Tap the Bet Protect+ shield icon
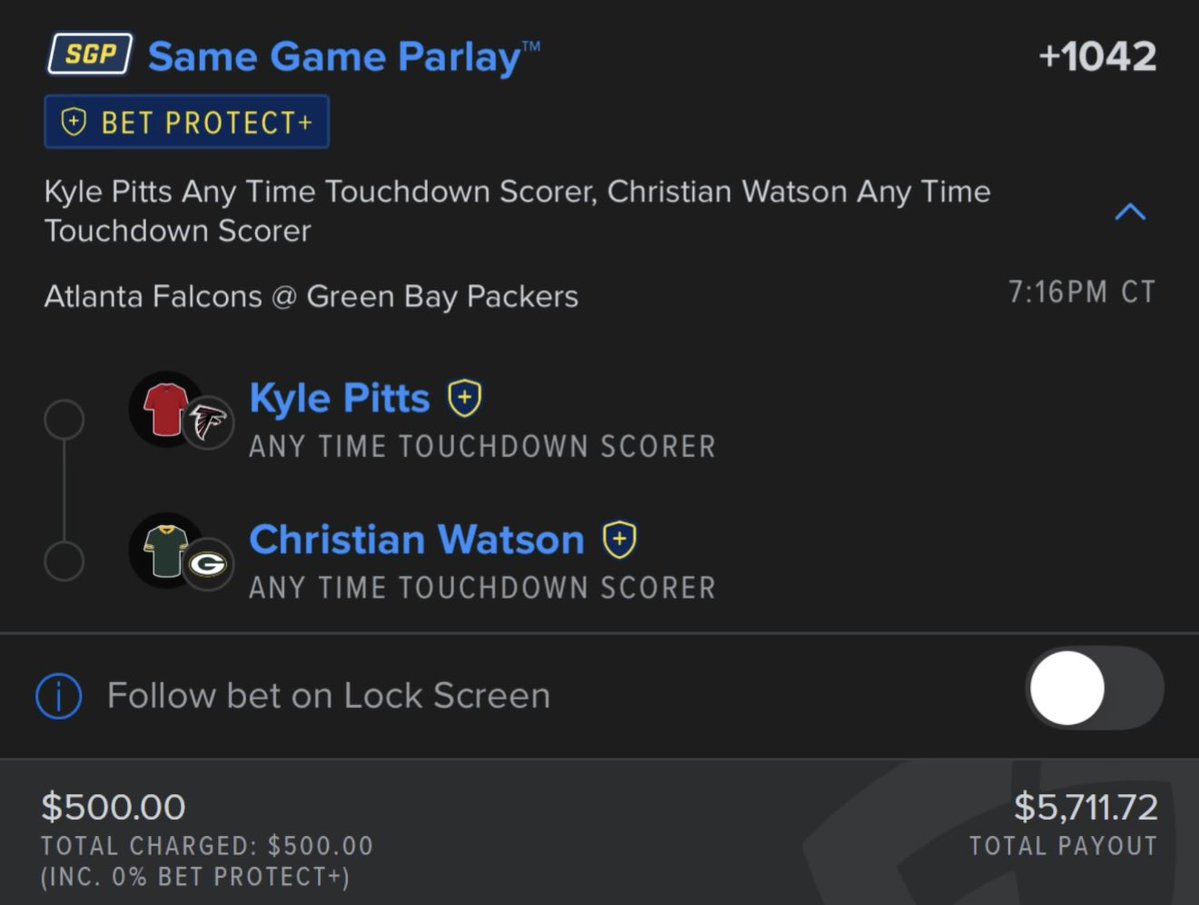The height and width of the screenshot is (905, 1199). pos(73,122)
